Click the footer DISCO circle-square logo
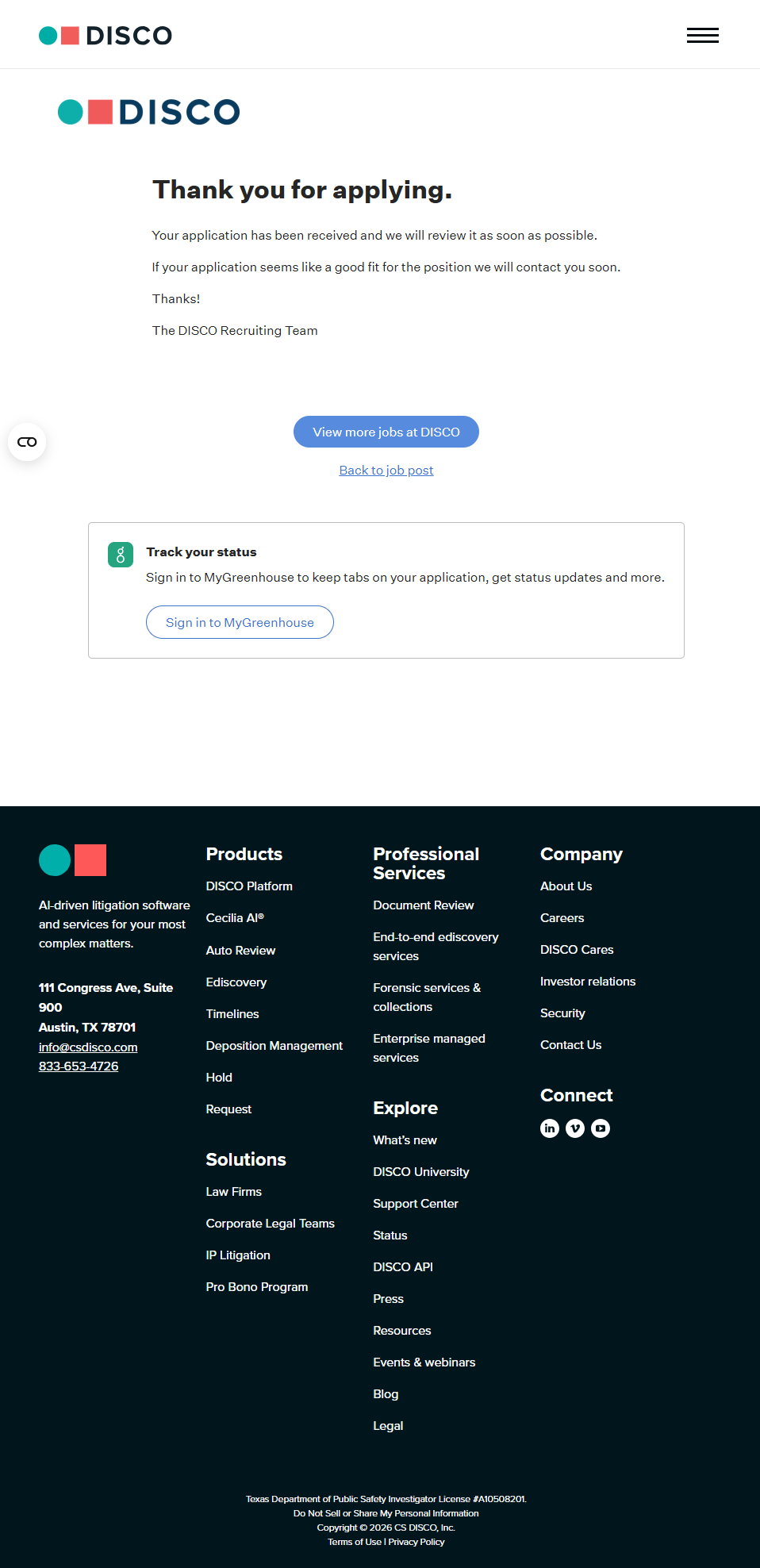The image size is (760, 1568). point(72,860)
